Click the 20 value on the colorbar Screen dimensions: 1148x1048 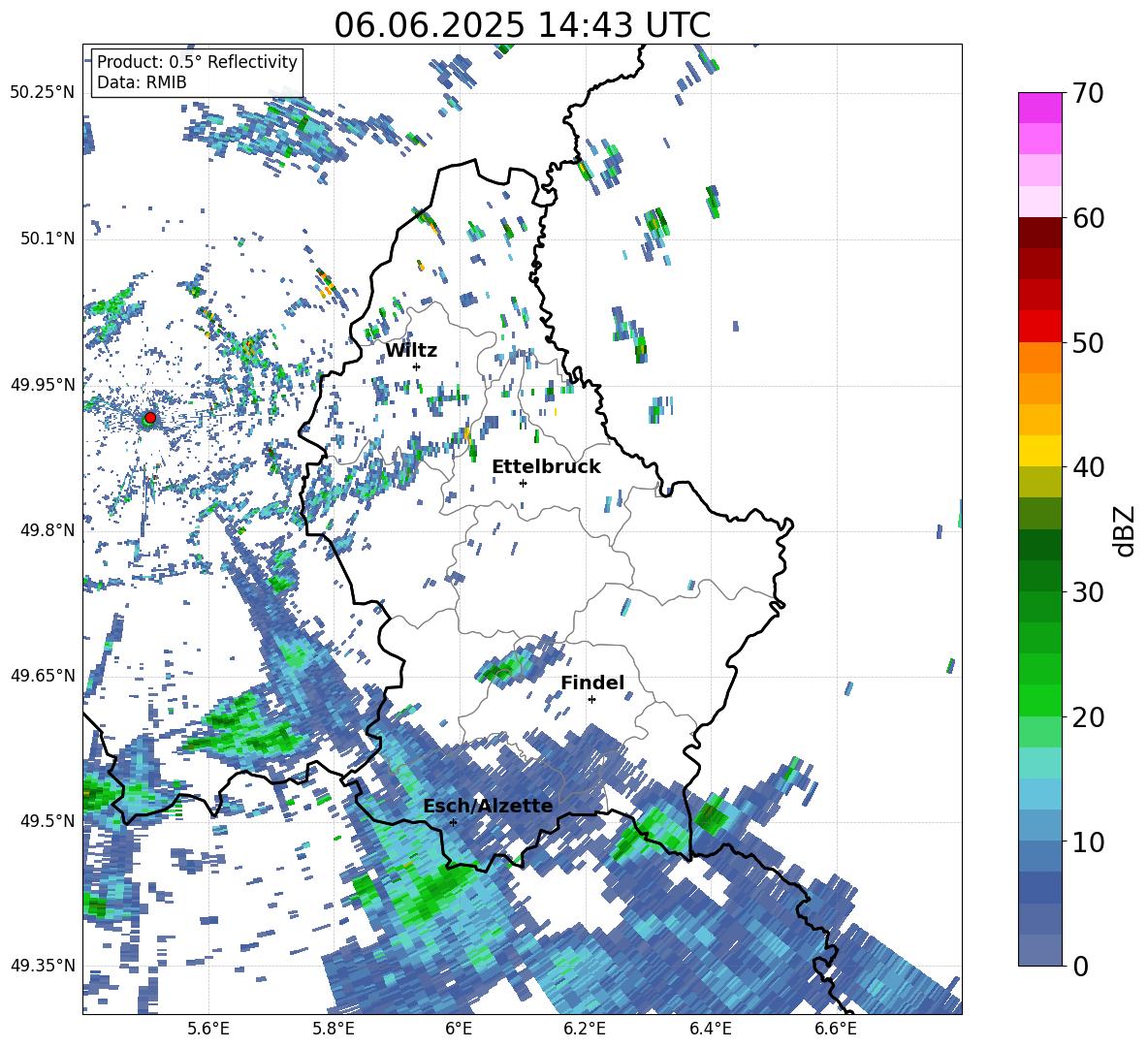pos(1088,716)
